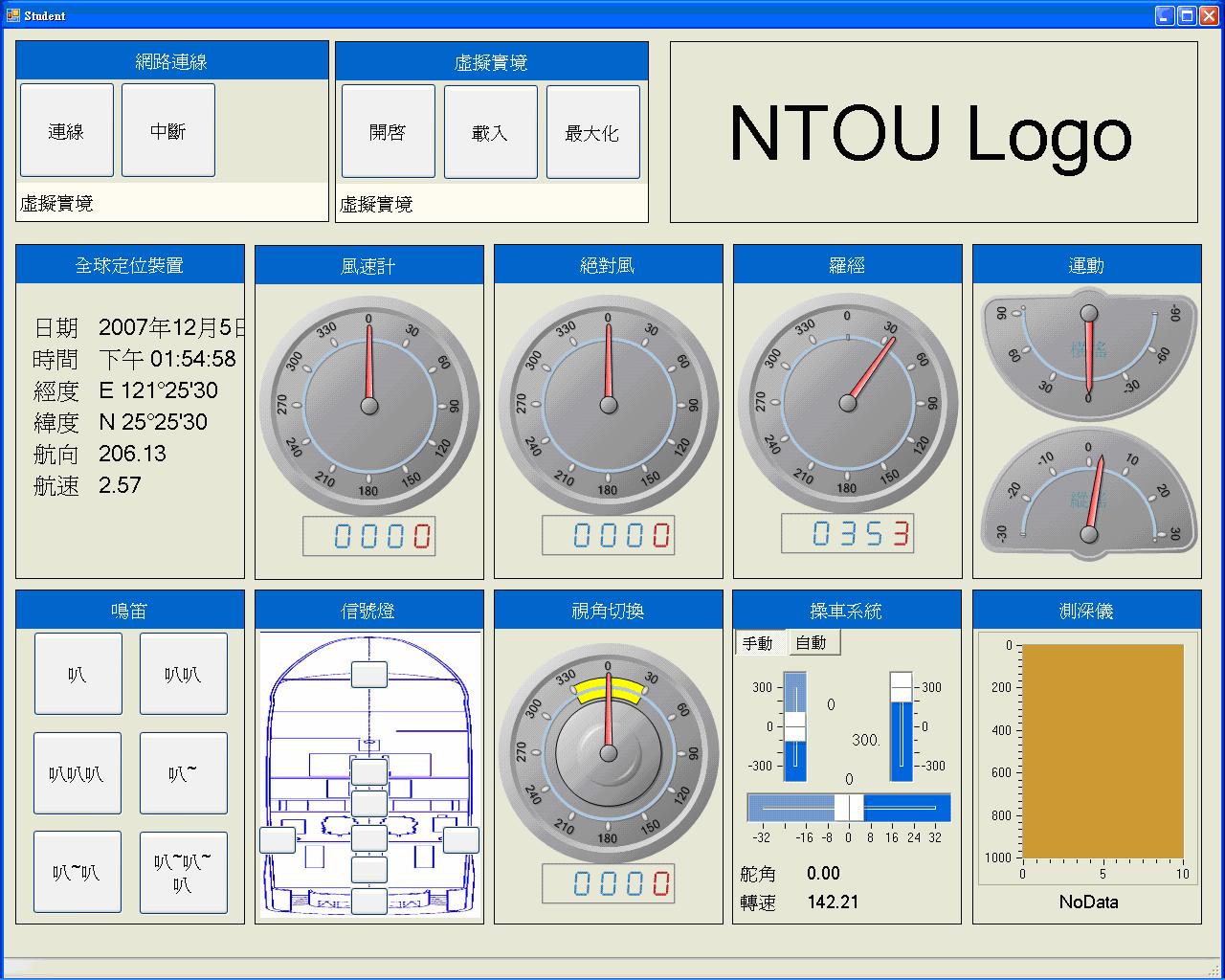This screenshot has height=980, width=1225.
Task: Click the 操車系統 panel header
Action: (847, 611)
